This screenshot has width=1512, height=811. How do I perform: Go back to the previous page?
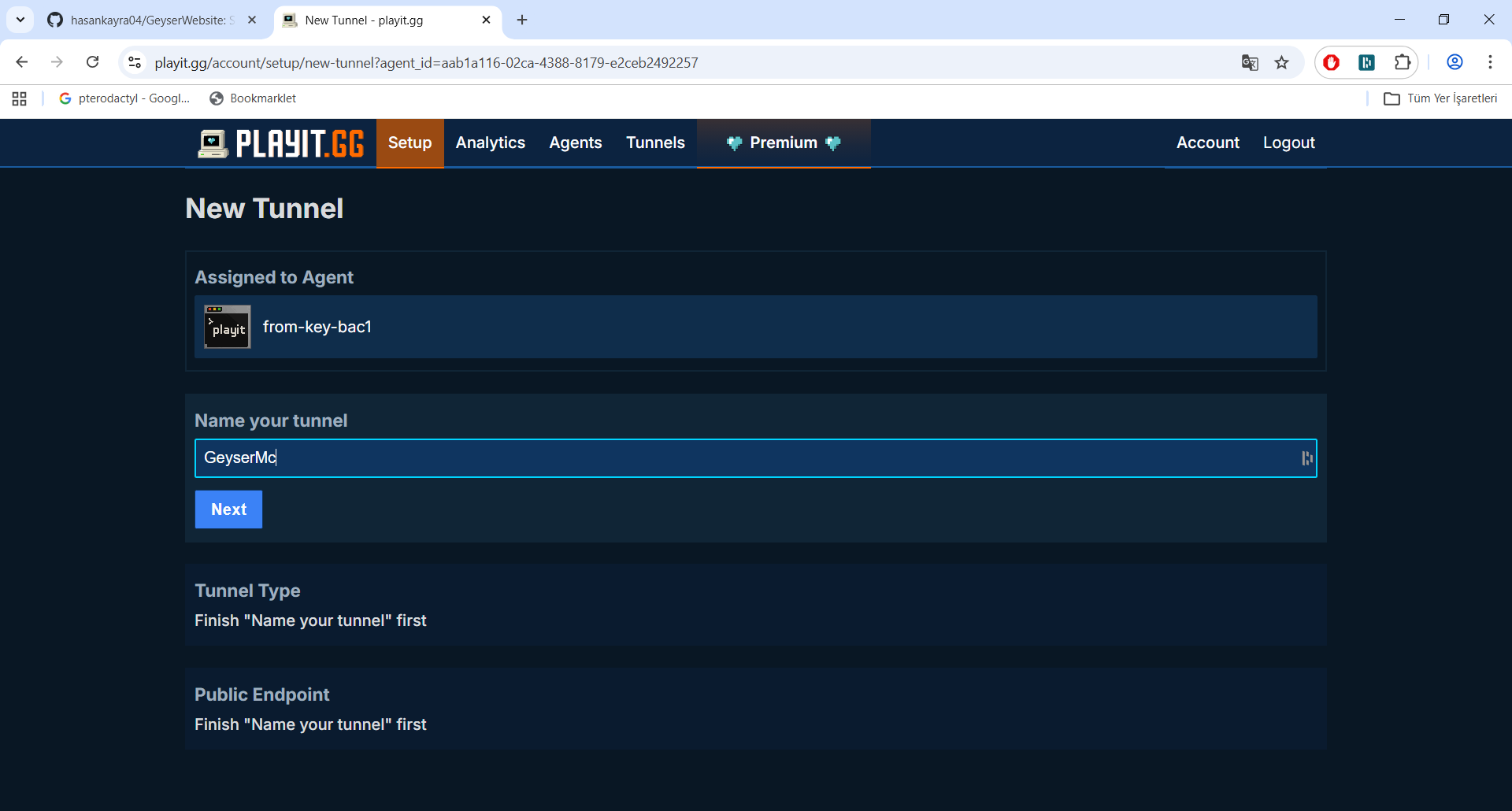[22, 62]
